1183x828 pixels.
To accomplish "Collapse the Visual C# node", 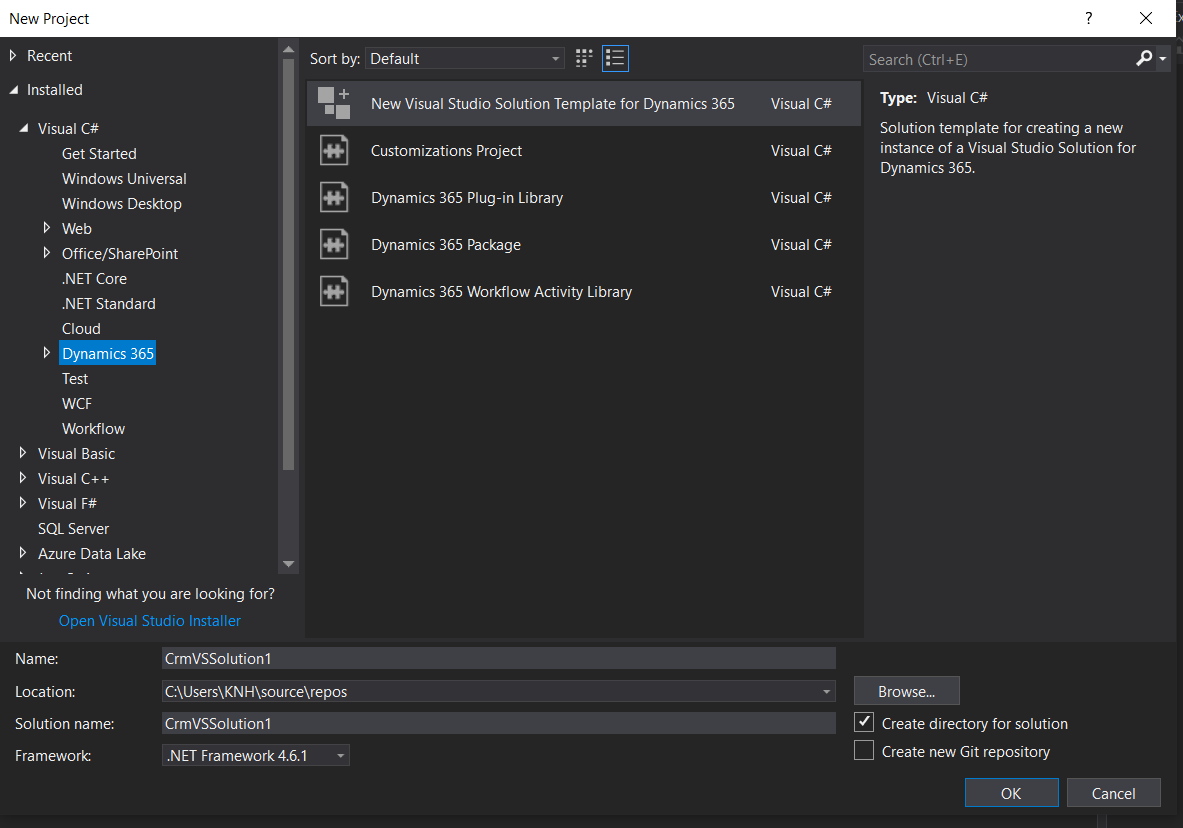I will coord(24,128).
